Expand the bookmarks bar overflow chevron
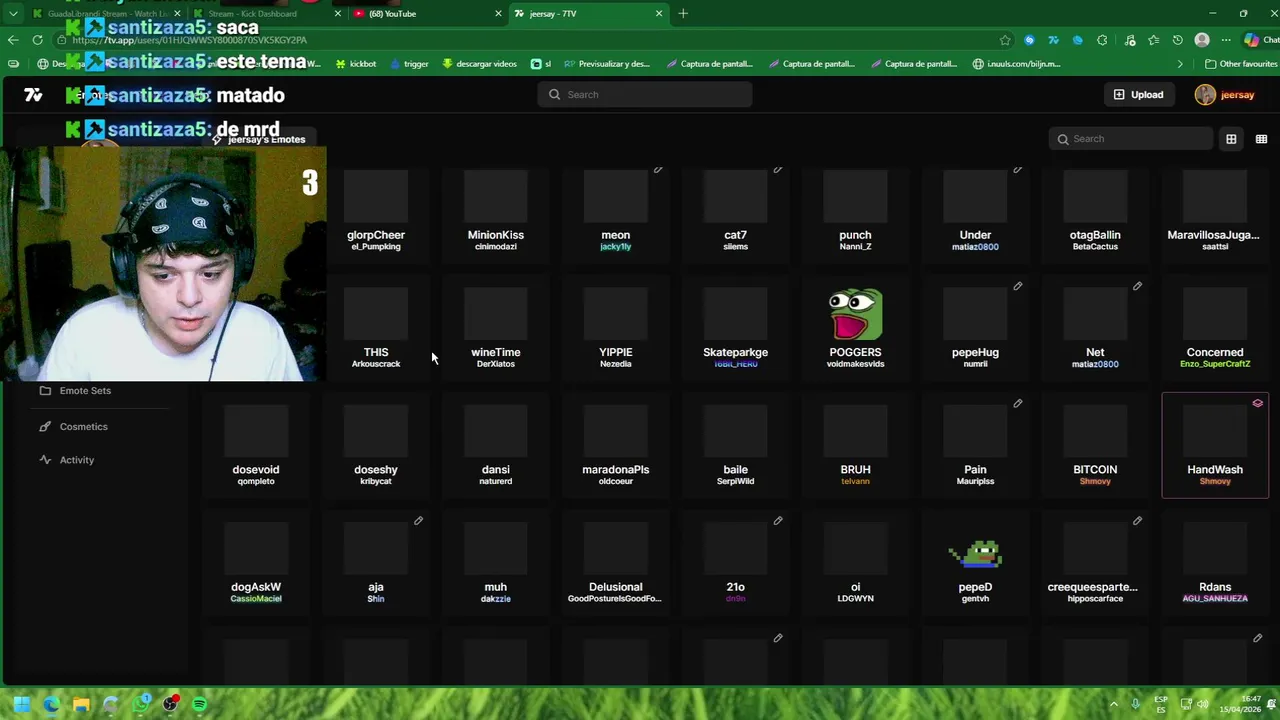 (x=1180, y=64)
